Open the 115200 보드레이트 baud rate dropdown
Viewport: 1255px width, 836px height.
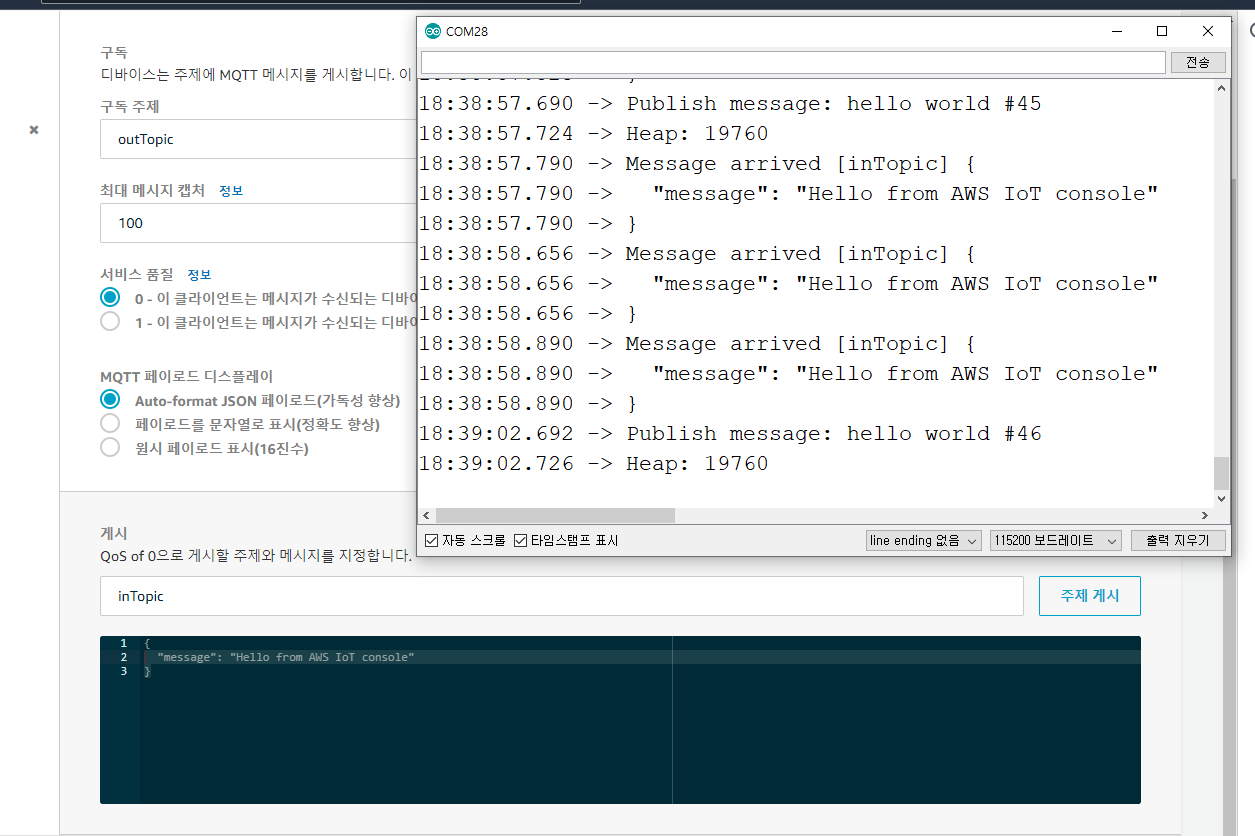pos(1055,540)
